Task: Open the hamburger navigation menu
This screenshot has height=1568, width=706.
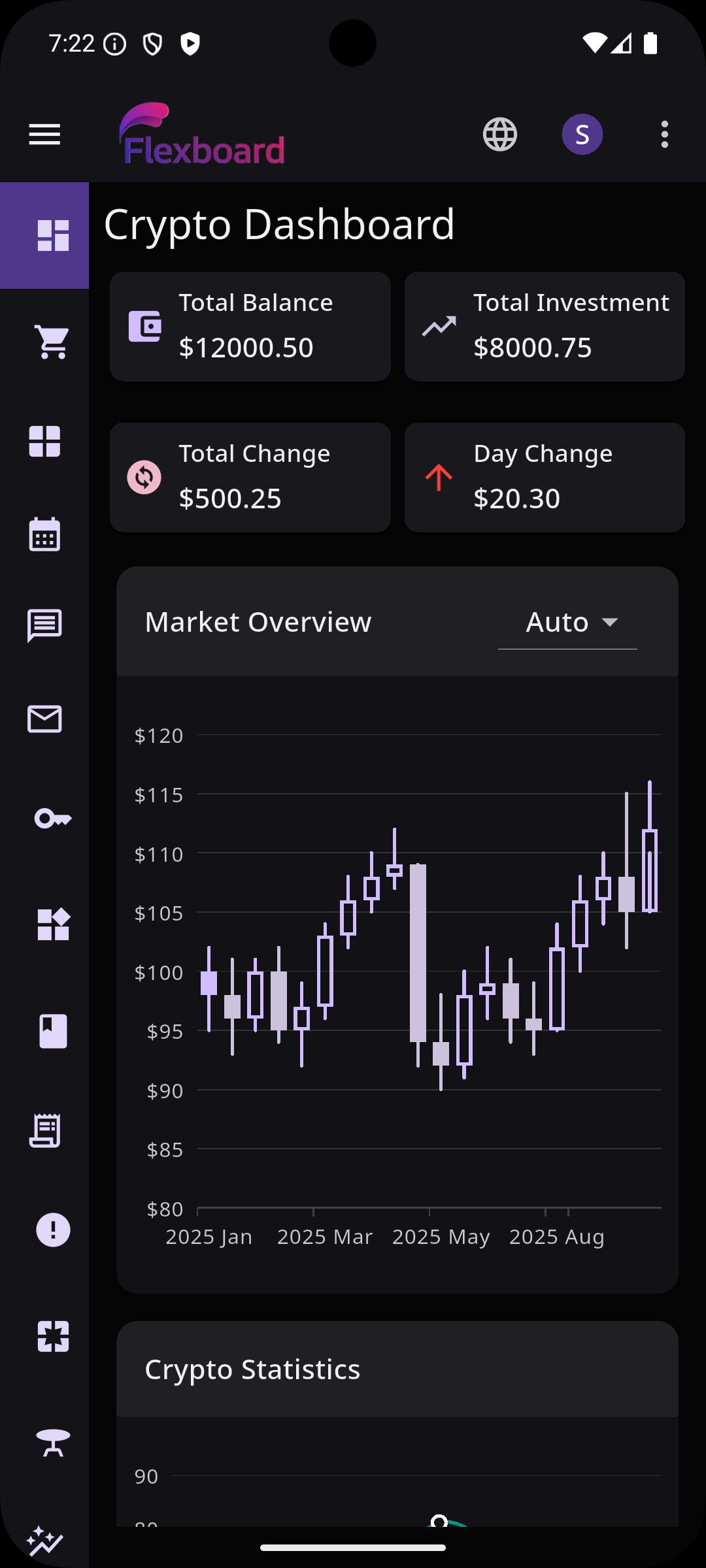Action: (x=44, y=135)
